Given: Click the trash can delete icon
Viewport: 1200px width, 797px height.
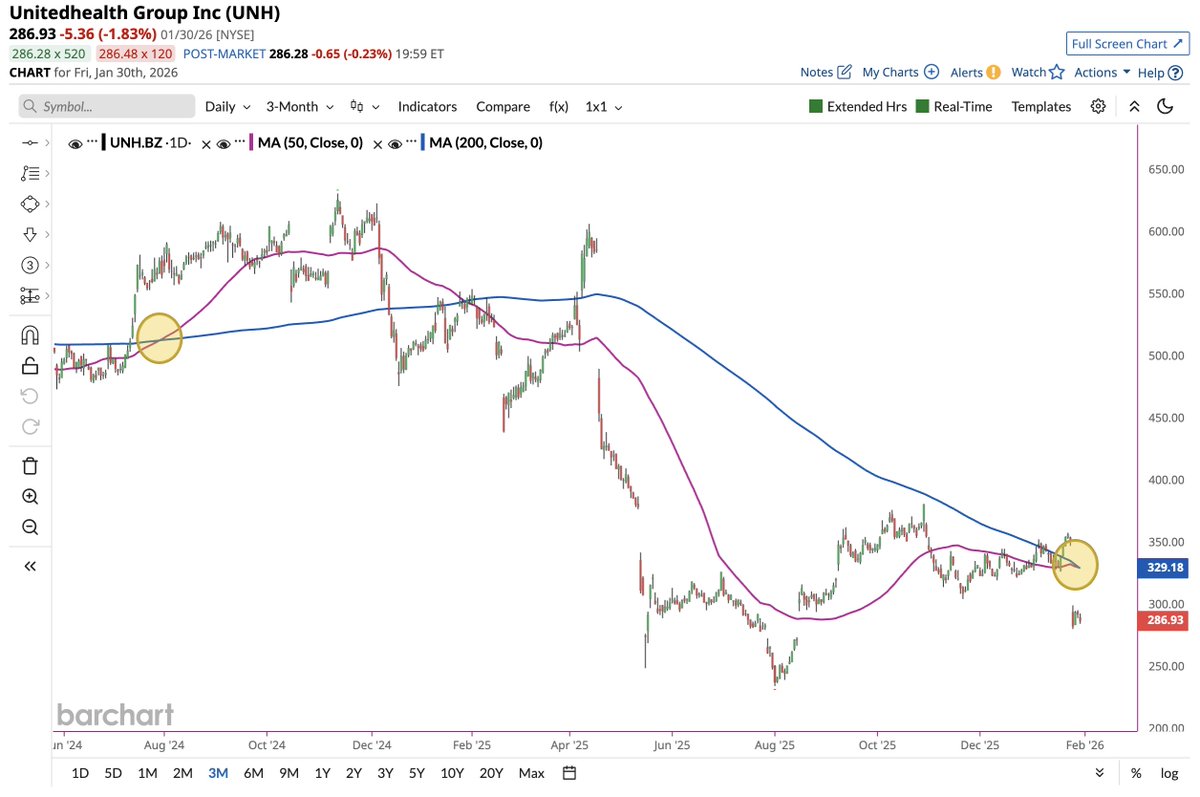Looking at the screenshot, I should click(30, 465).
